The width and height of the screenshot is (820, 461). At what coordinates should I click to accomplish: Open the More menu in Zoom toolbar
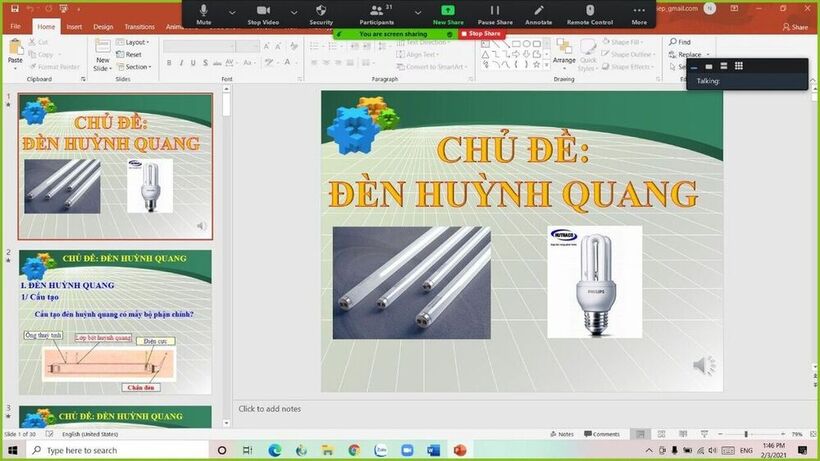tap(639, 14)
